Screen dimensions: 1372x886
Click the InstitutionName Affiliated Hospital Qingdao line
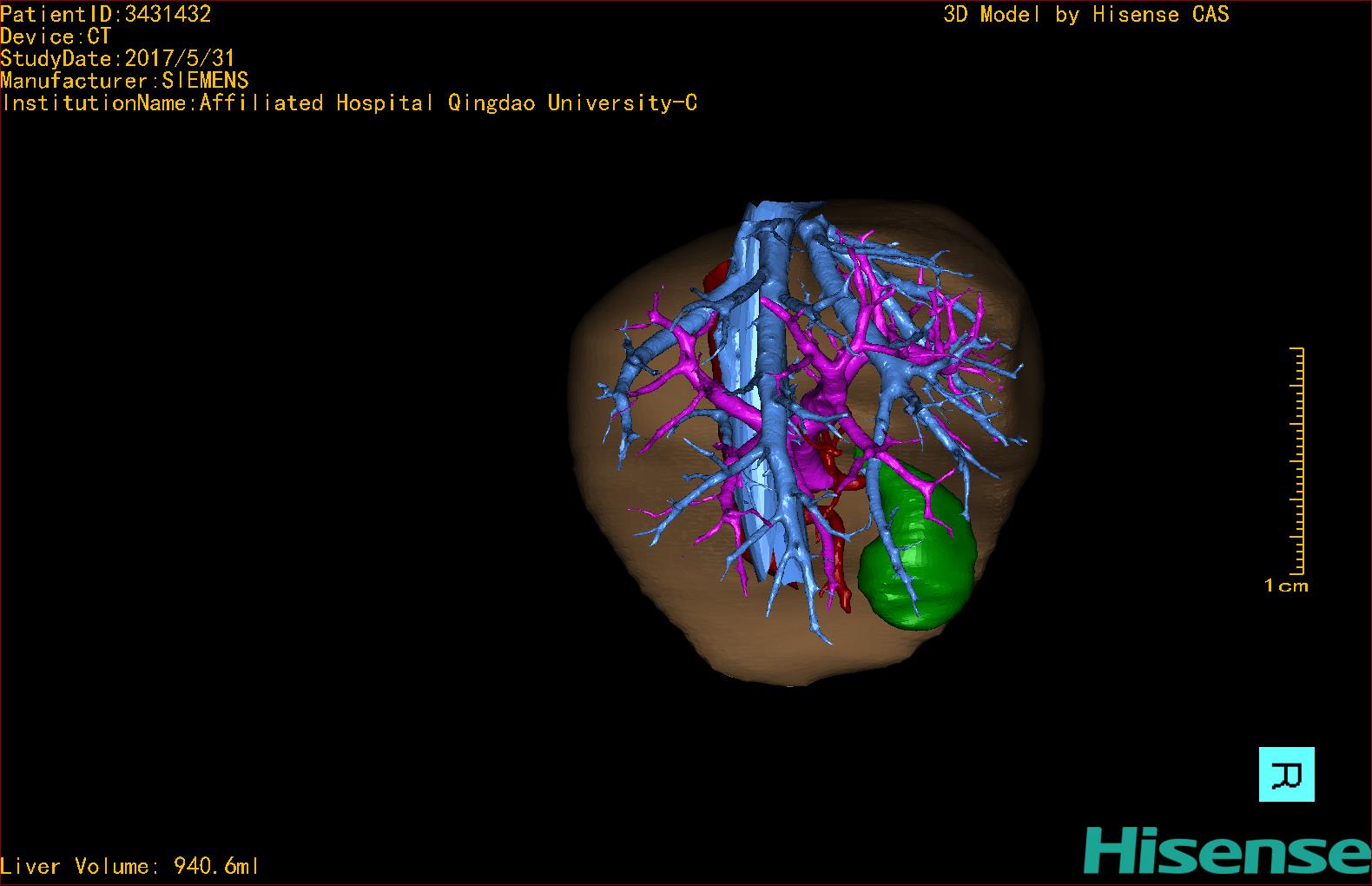pyautogui.click(x=349, y=103)
